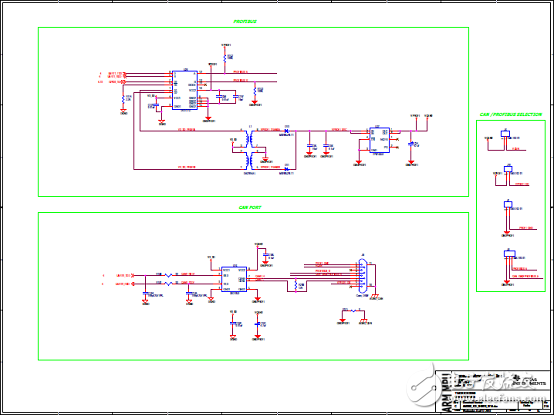Click the third jumper in selection box

tap(507, 204)
